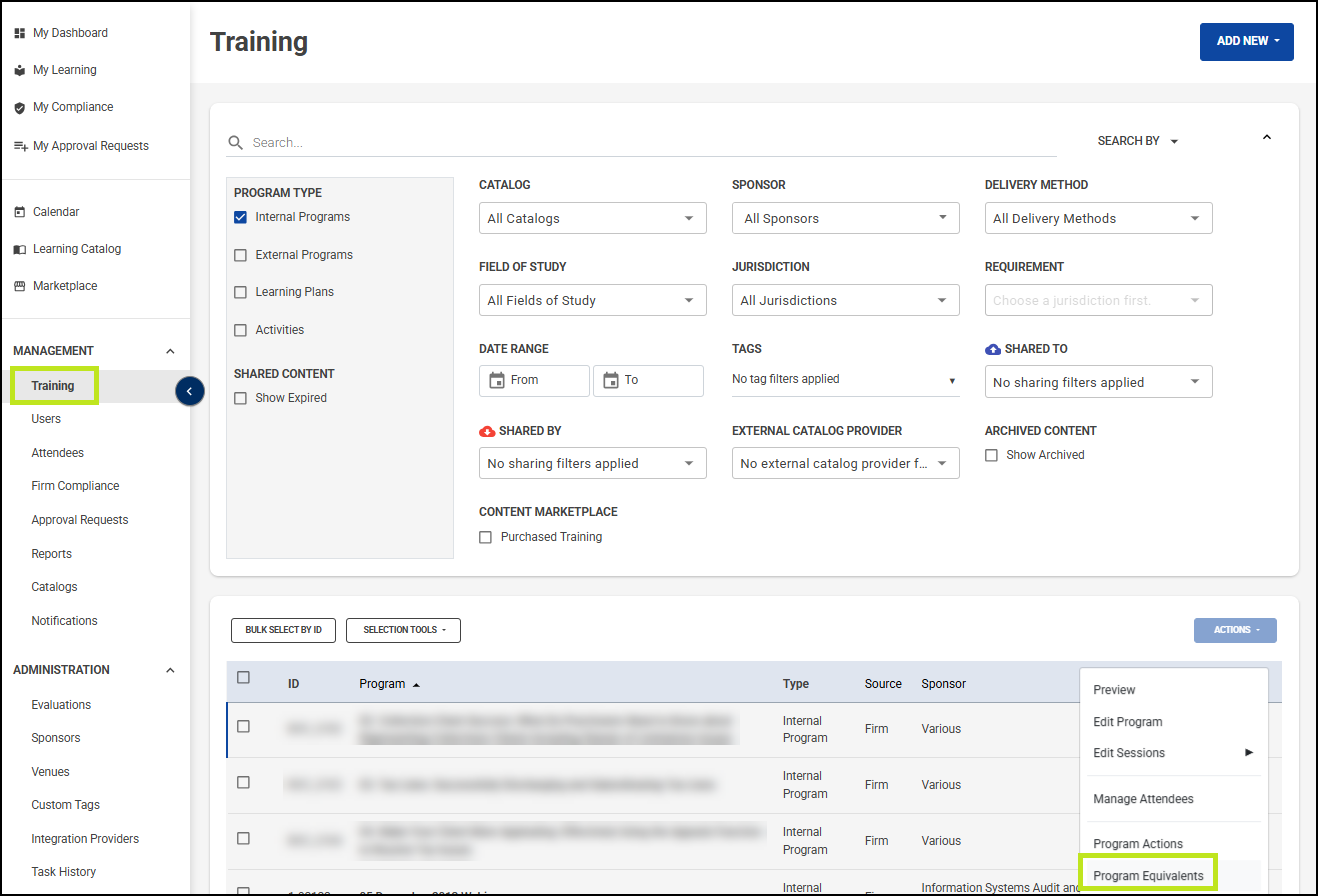Click the BULK SELECT BY ID button
This screenshot has width=1318, height=896.
[283, 630]
